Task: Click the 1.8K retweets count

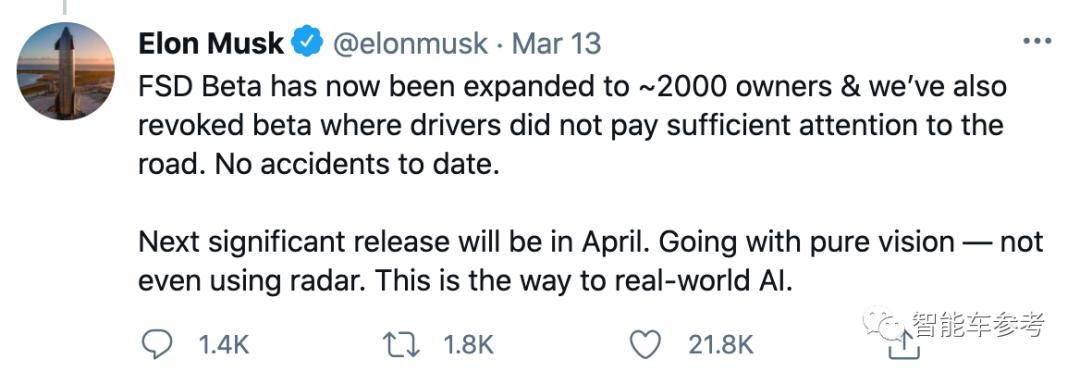Action: tap(468, 344)
